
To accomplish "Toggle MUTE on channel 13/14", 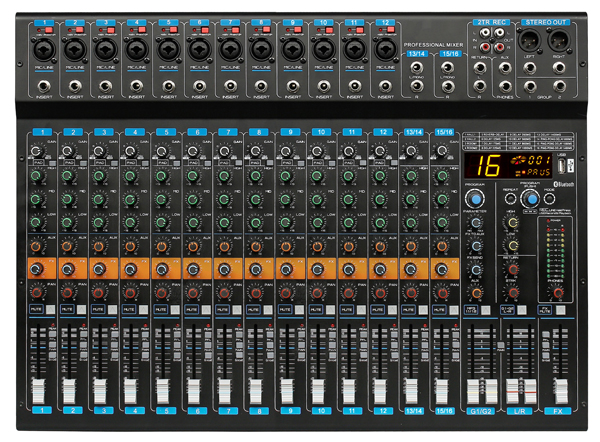I will tap(410, 312).
